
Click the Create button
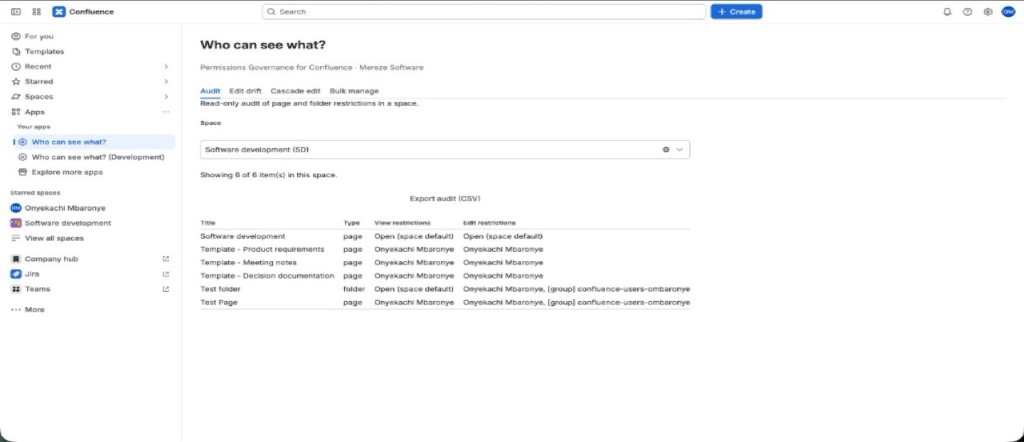click(x=737, y=12)
